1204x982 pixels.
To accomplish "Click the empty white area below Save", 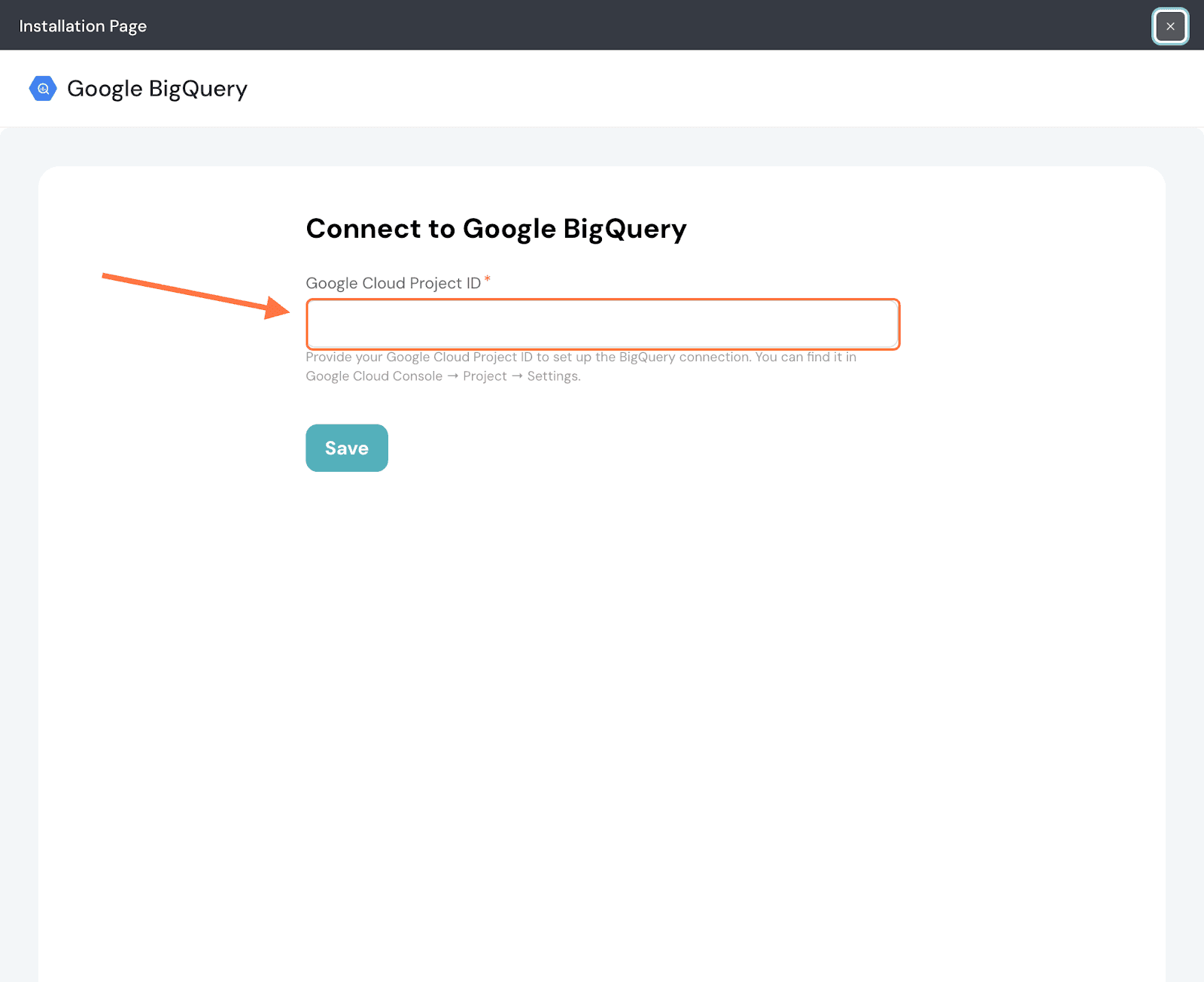I will click(602, 677).
